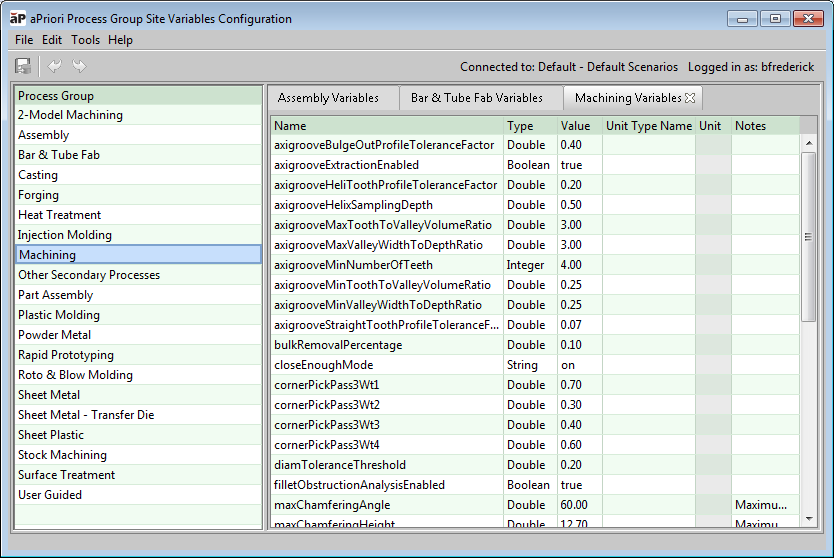Screen dimensions: 834x558
Task: Select Sheet Metal process group
Action: click(50, 395)
